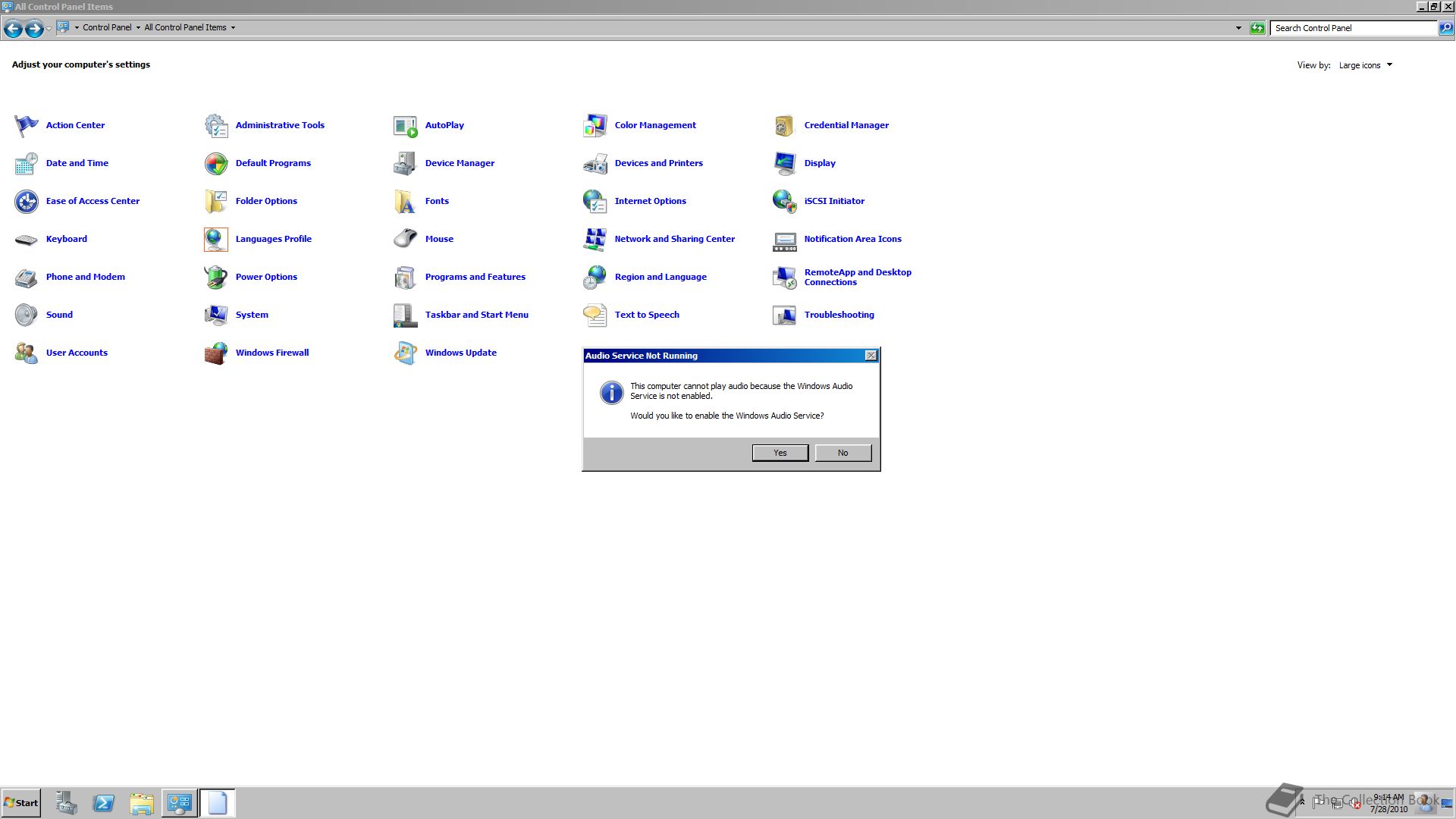Screen dimensions: 1456x819
Task: Open the Credential Manager icon
Action: coord(785,125)
